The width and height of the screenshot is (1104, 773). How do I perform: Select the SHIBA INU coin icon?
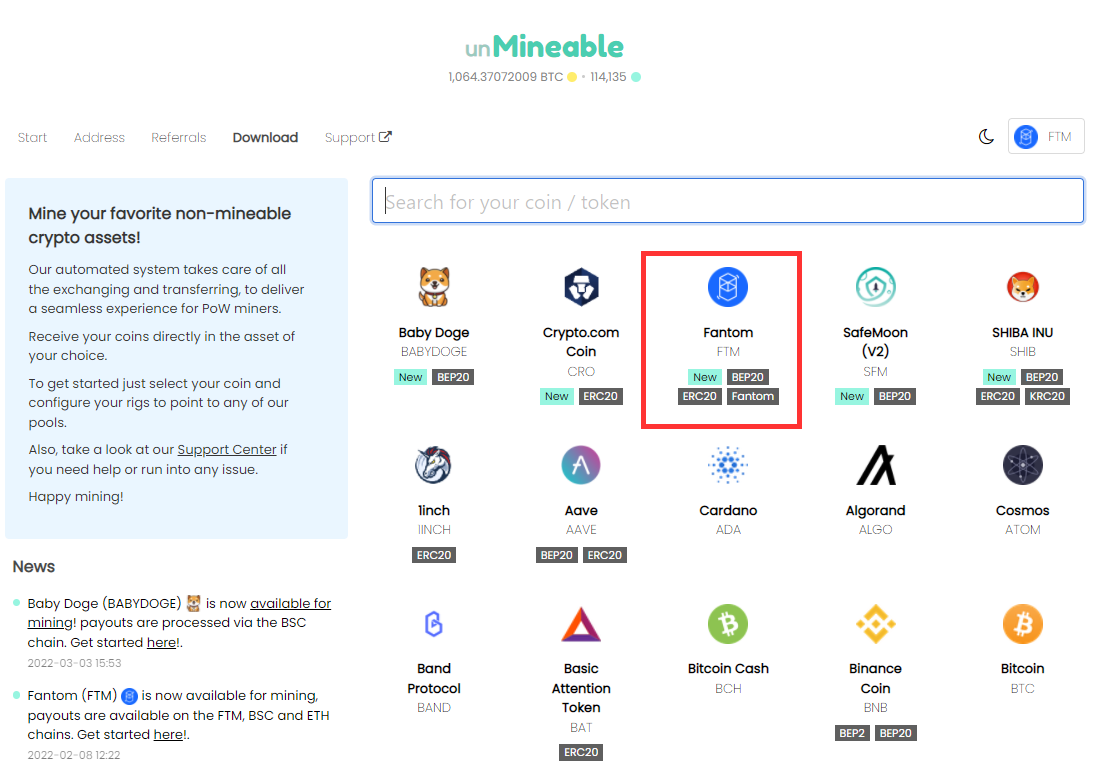1022,287
